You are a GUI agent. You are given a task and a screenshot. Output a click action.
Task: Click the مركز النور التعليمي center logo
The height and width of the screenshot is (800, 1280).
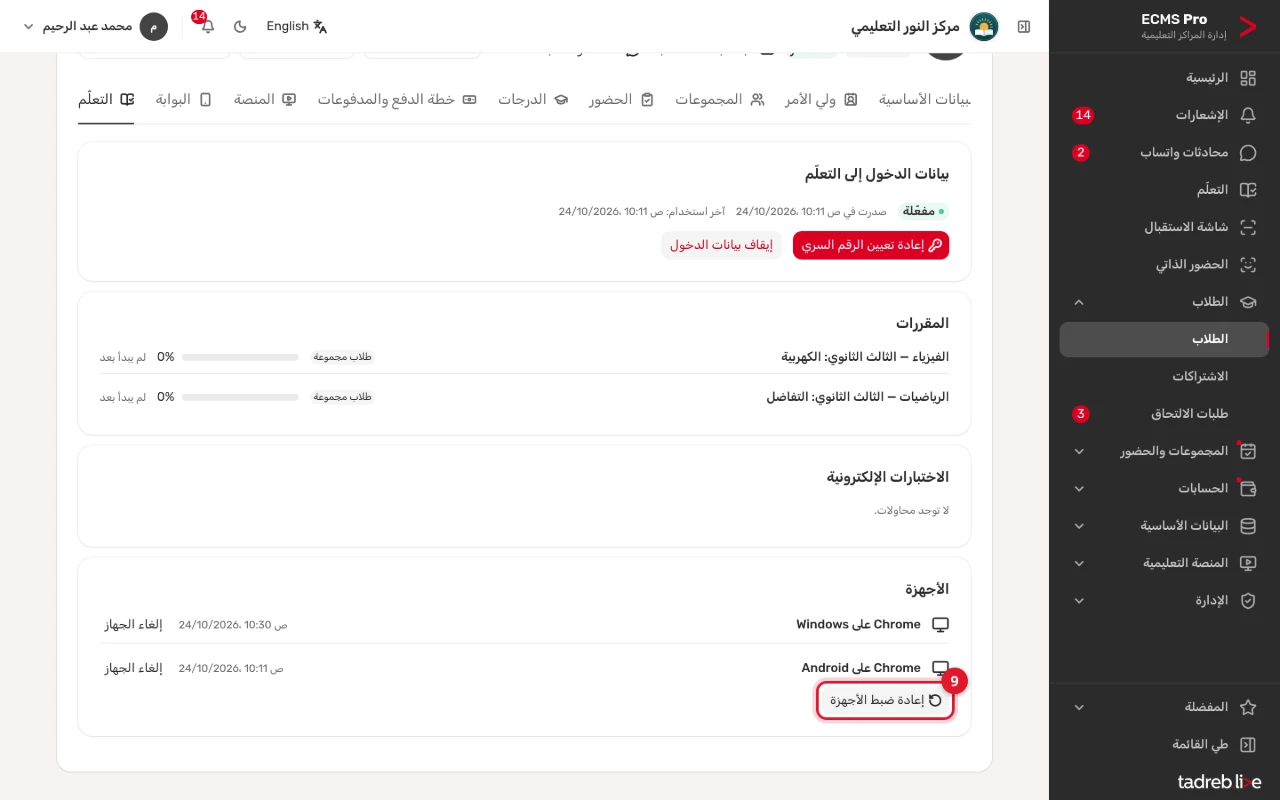click(984, 27)
